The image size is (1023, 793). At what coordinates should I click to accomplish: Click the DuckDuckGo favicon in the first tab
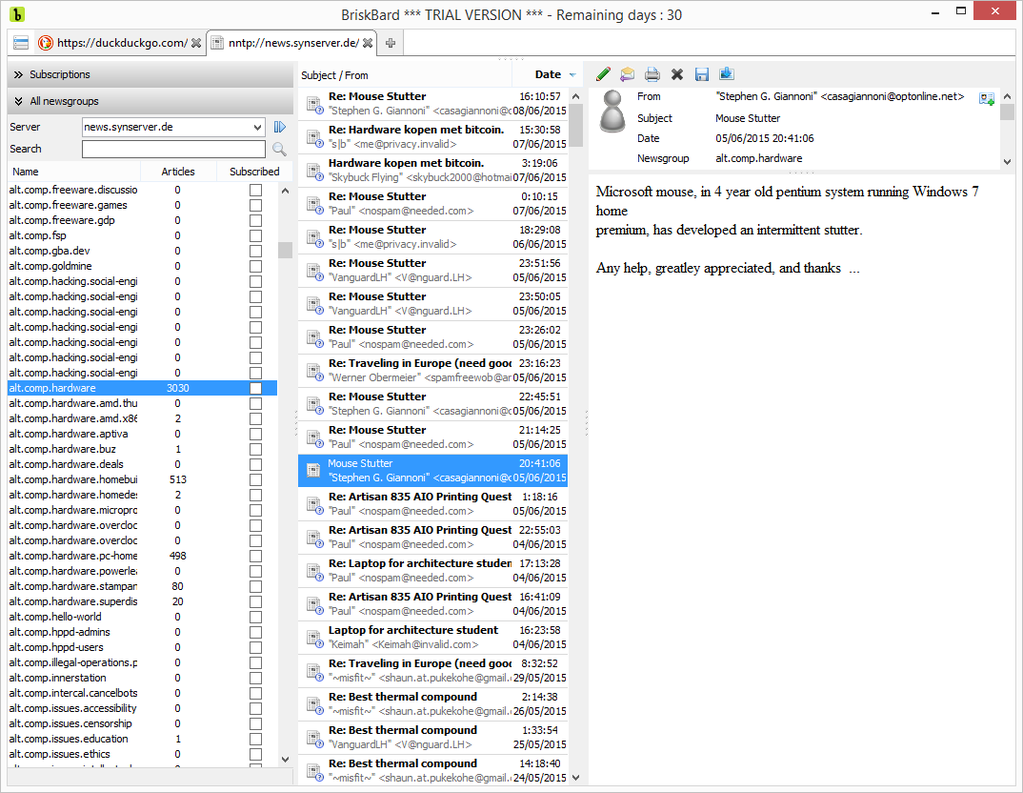click(x=45, y=43)
